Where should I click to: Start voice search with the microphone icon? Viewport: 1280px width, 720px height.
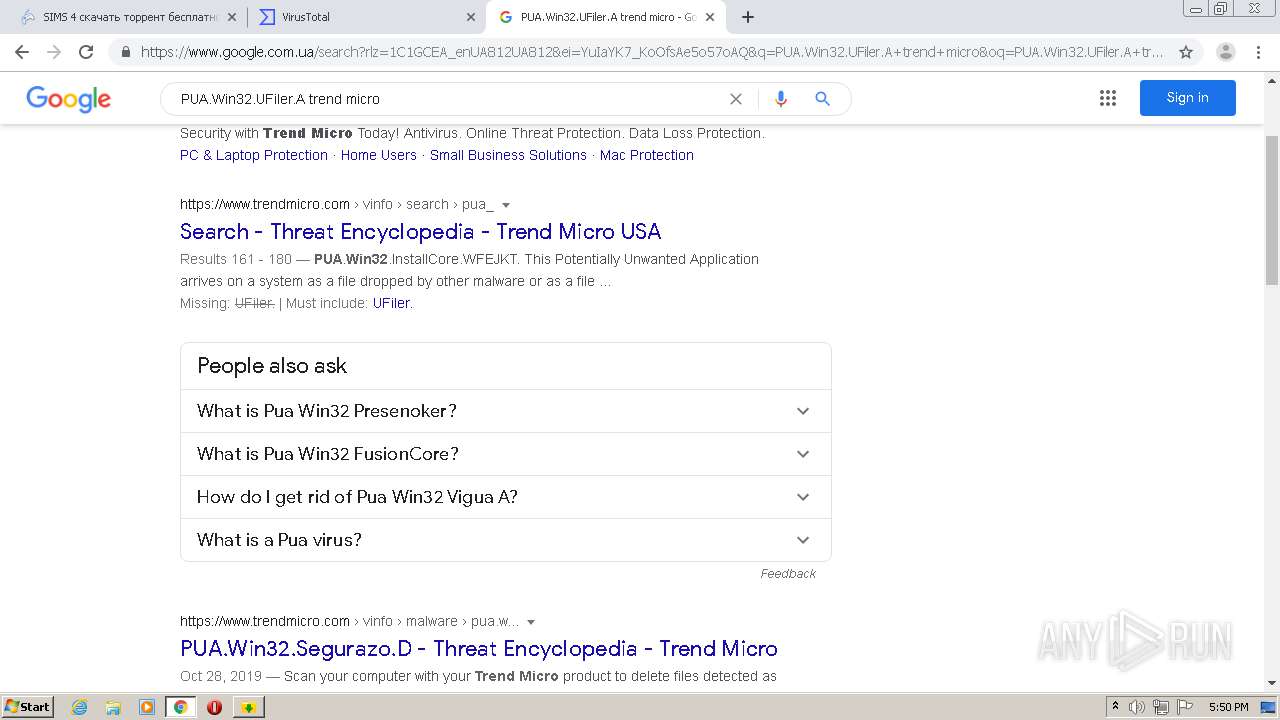click(781, 99)
